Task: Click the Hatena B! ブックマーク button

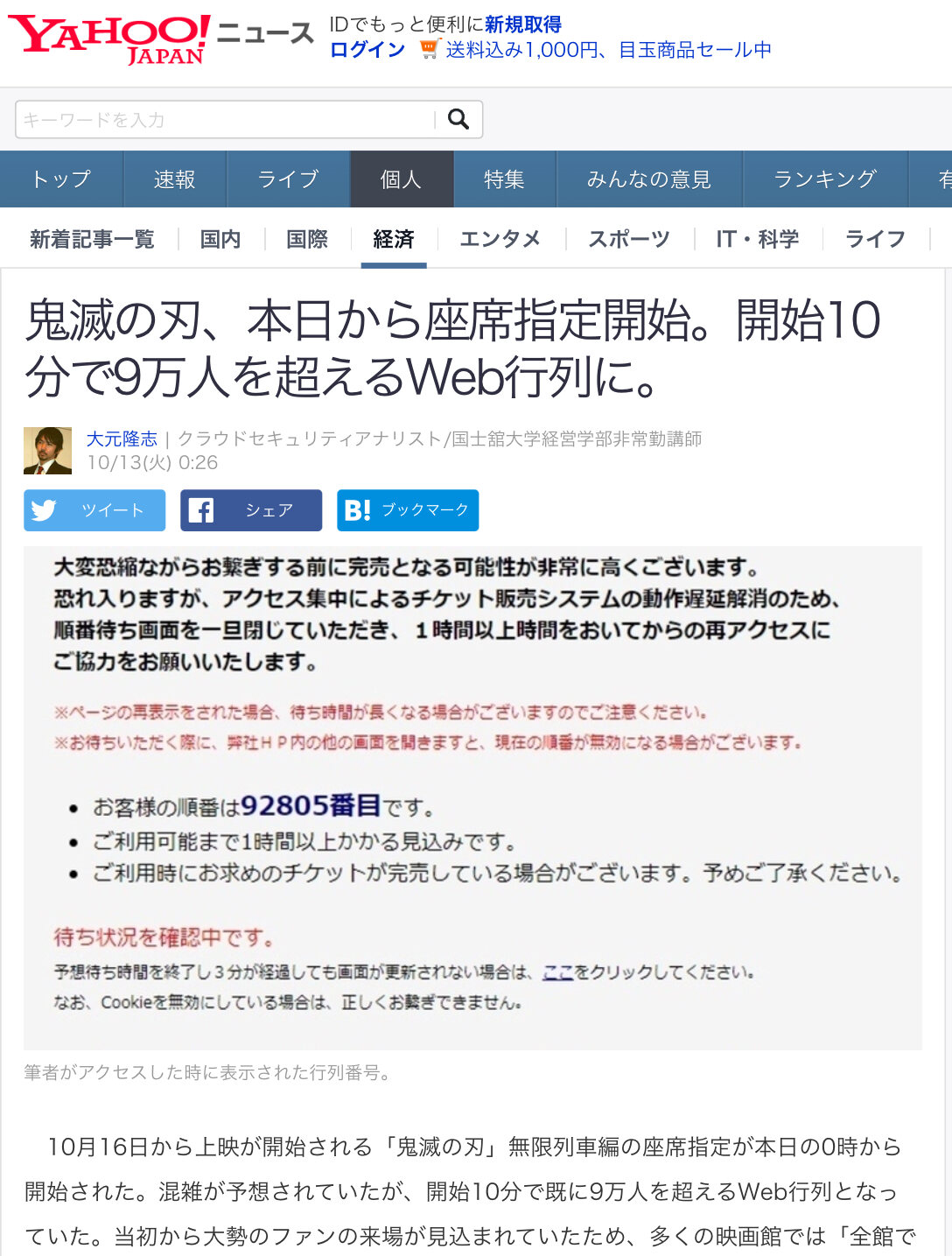Action: 408,510
